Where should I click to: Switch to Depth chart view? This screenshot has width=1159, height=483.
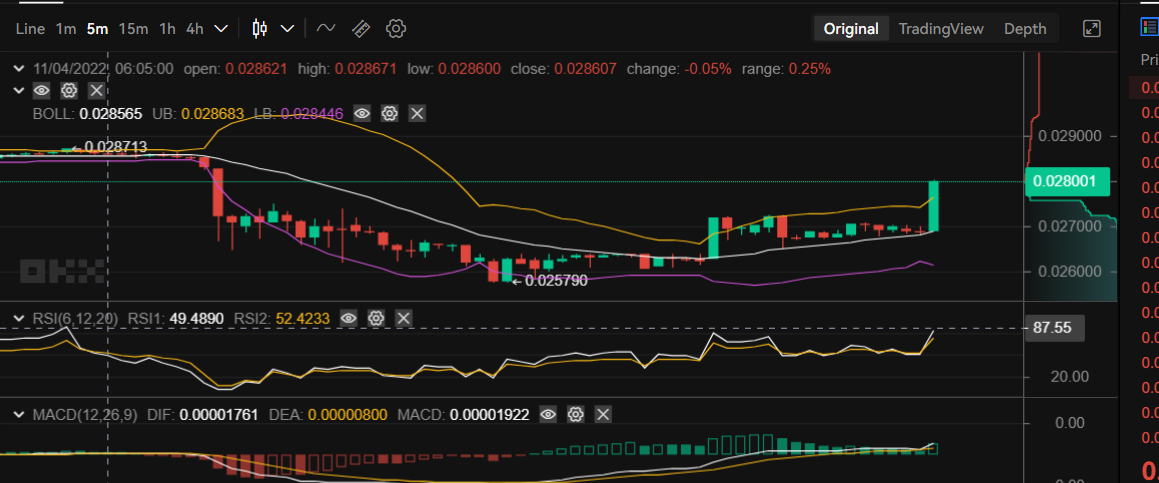(x=1024, y=29)
